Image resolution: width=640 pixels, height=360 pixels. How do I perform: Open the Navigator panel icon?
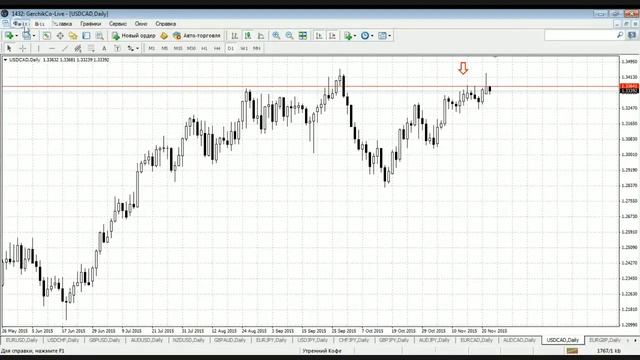click(x=73, y=36)
